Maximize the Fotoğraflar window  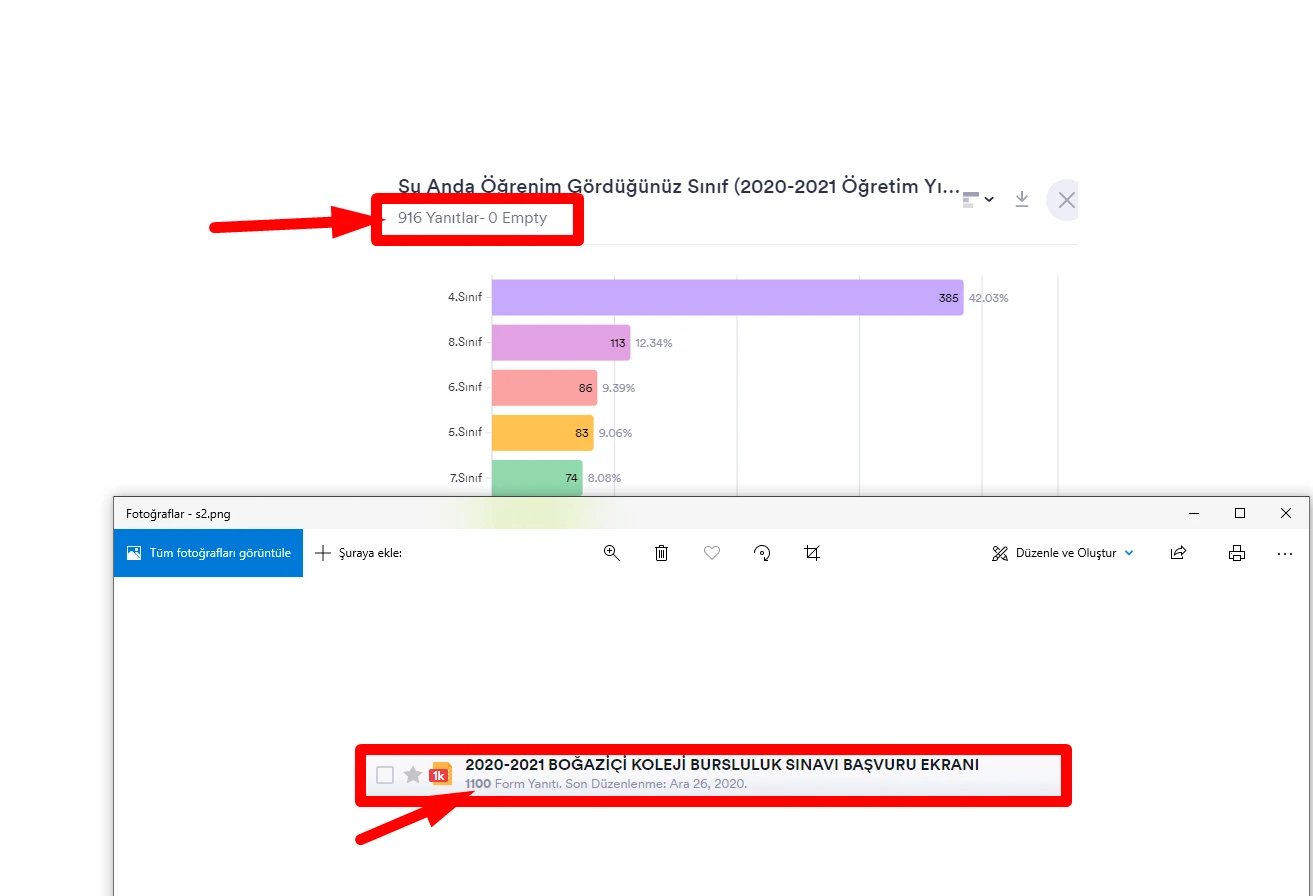[1240, 513]
